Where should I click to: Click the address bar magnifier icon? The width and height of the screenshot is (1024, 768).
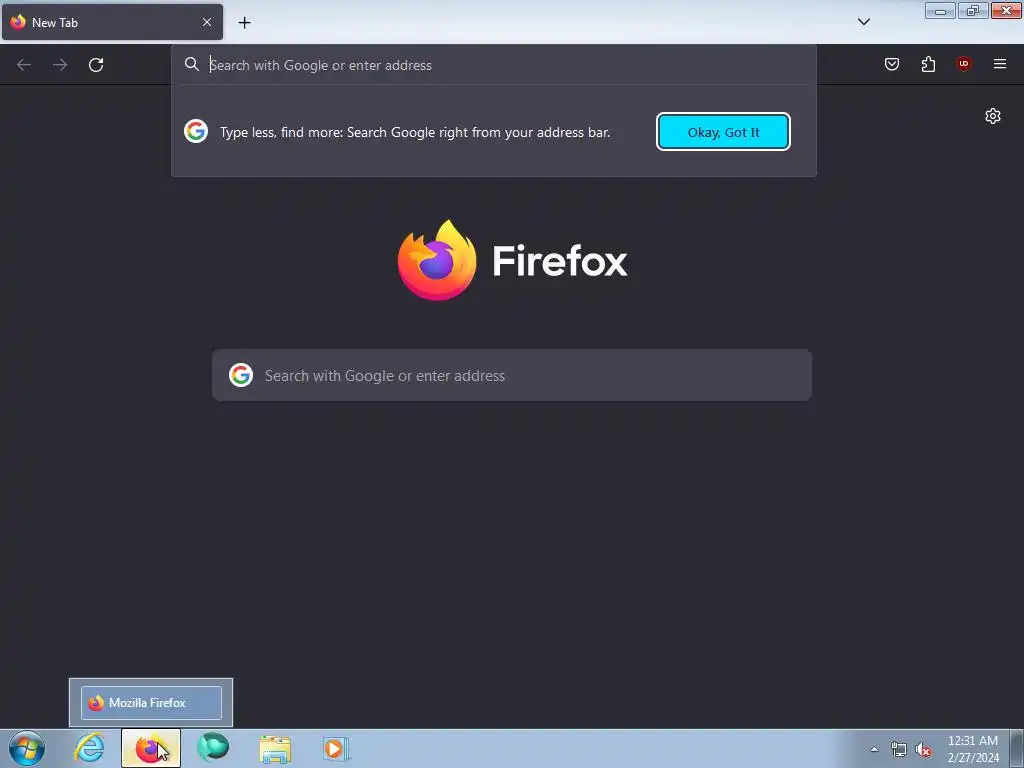pyautogui.click(x=191, y=64)
